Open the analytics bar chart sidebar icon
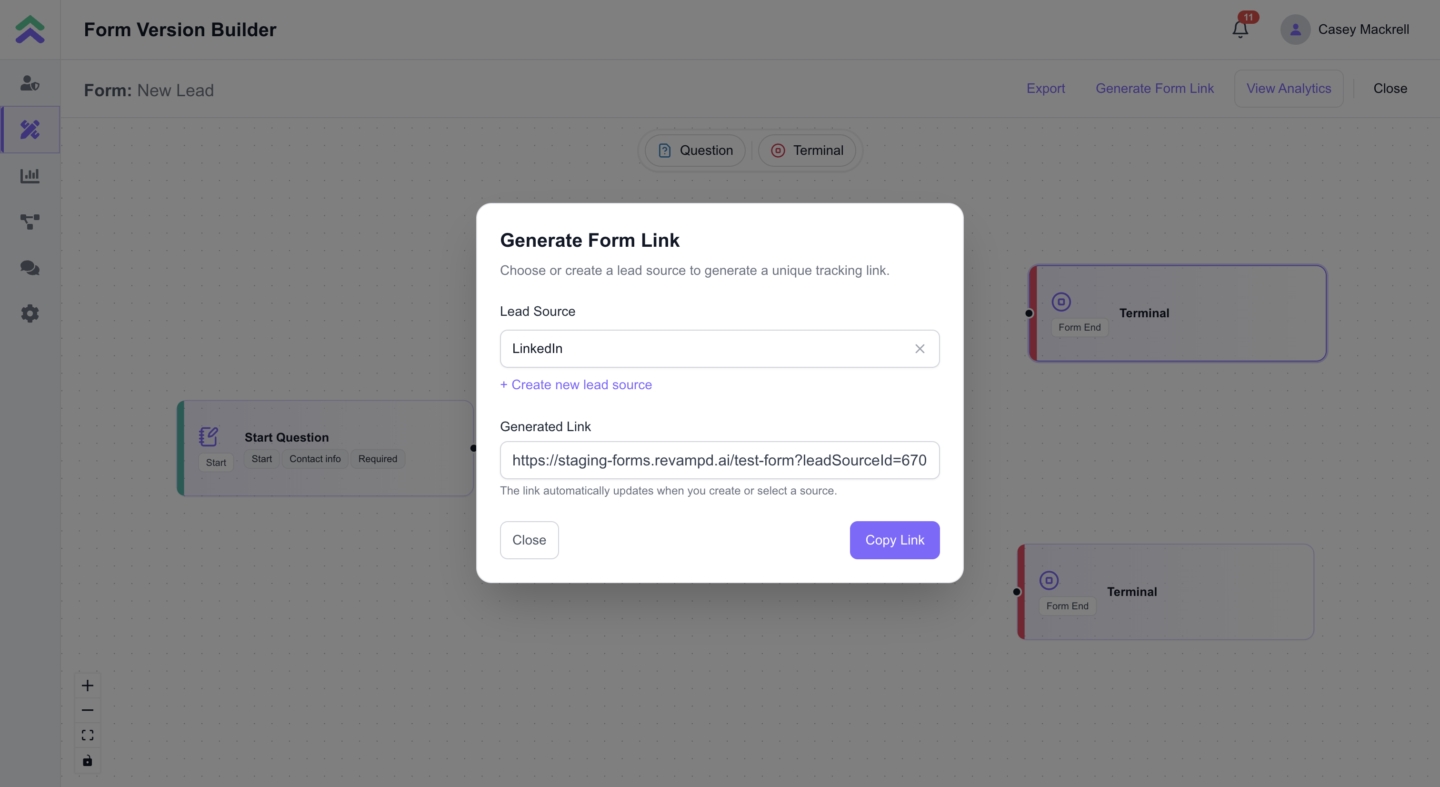Viewport: 1440px width, 787px height. coord(30,176)
